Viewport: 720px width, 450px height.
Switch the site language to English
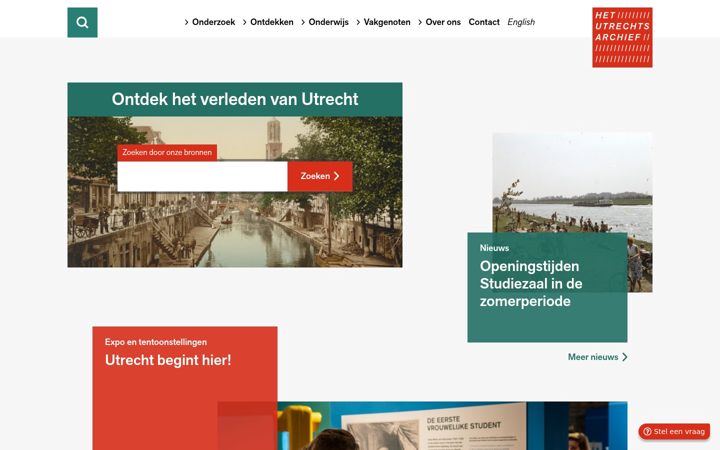click(x=521, y=22)
